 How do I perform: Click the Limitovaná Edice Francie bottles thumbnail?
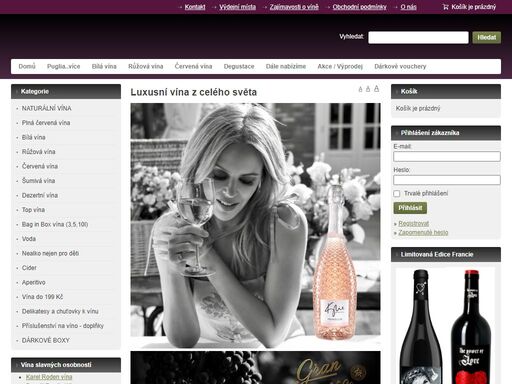446,326
